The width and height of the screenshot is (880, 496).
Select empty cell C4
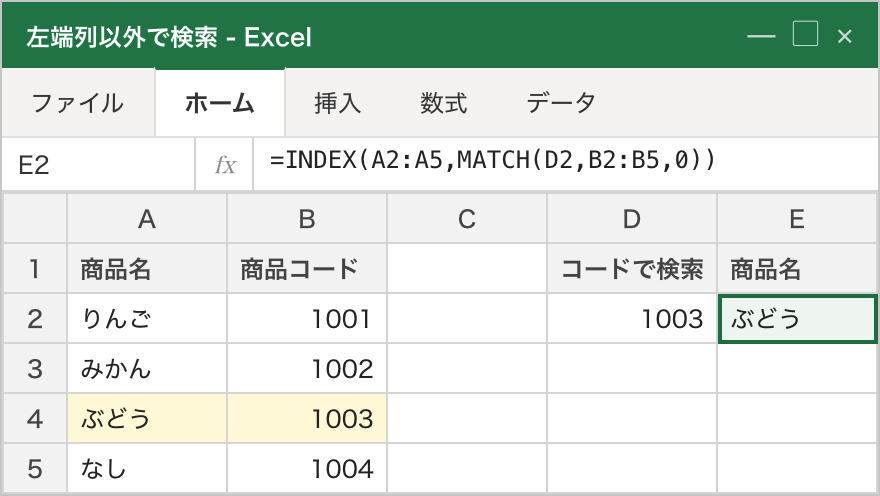(x=467, y=418)
